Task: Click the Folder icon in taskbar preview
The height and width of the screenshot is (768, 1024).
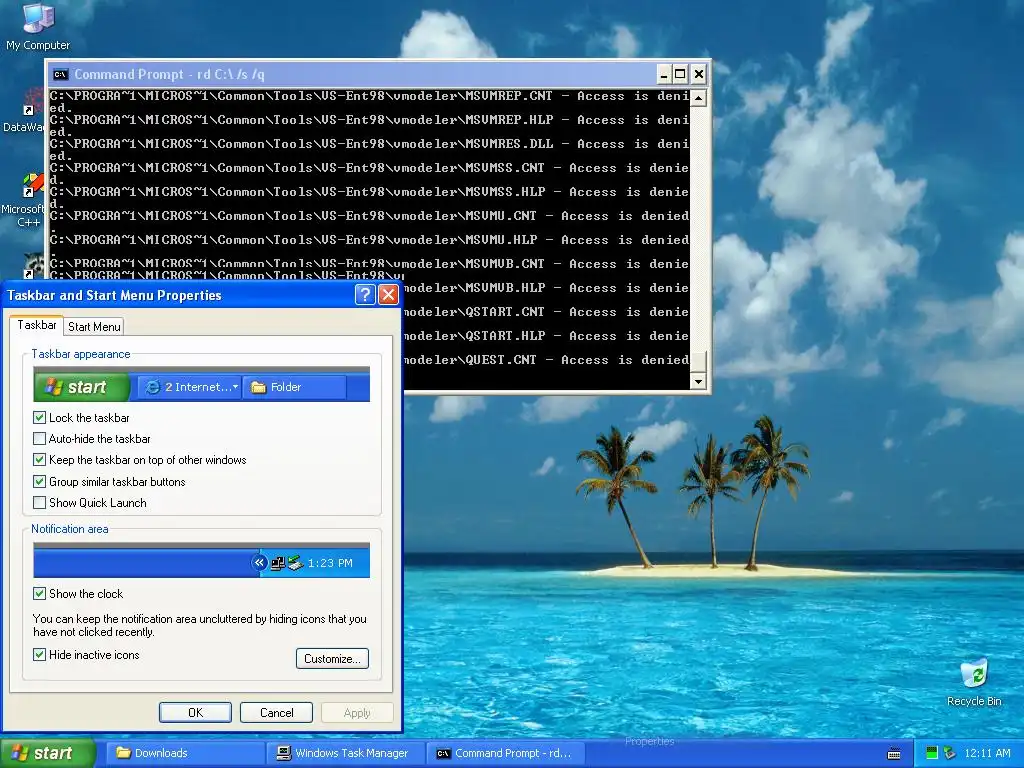Action: pyautogui.click(x=259, y=387)
